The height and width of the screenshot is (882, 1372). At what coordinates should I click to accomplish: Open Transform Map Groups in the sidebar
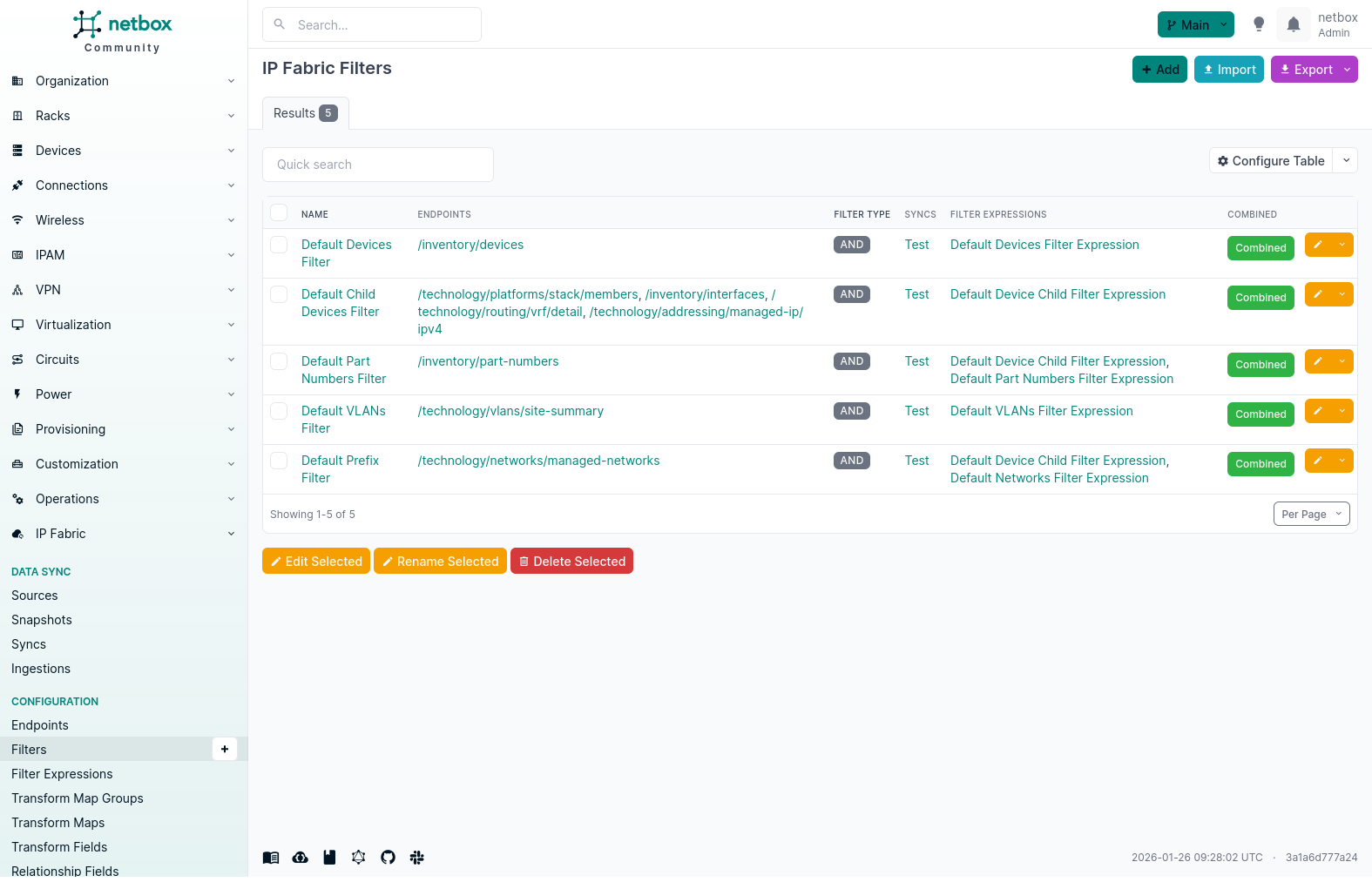78,798
